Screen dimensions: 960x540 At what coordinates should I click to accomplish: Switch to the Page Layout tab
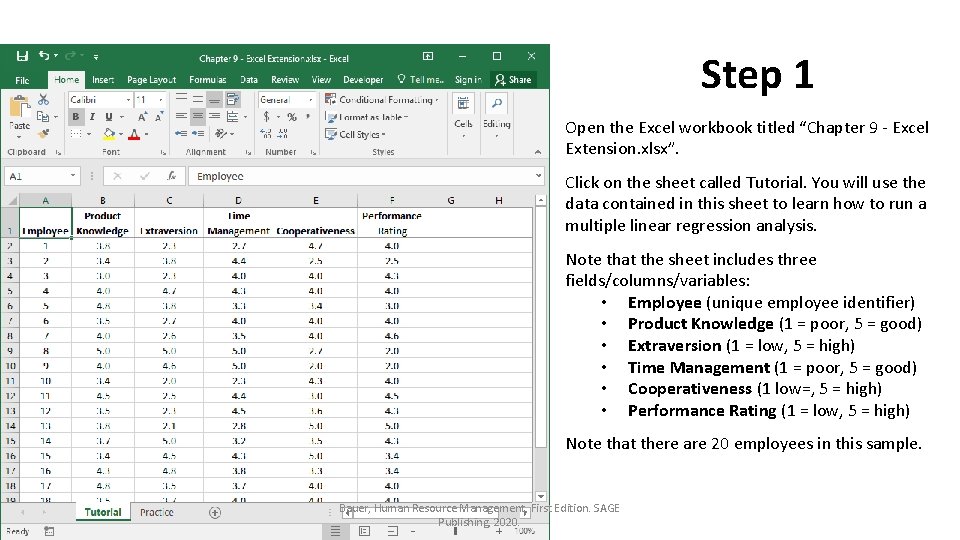point(151,80)
